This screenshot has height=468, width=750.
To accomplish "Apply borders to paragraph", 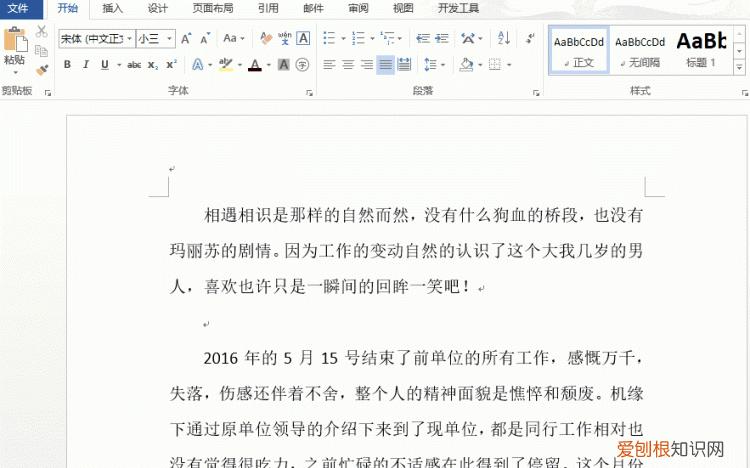I will (x=495, y=64).
